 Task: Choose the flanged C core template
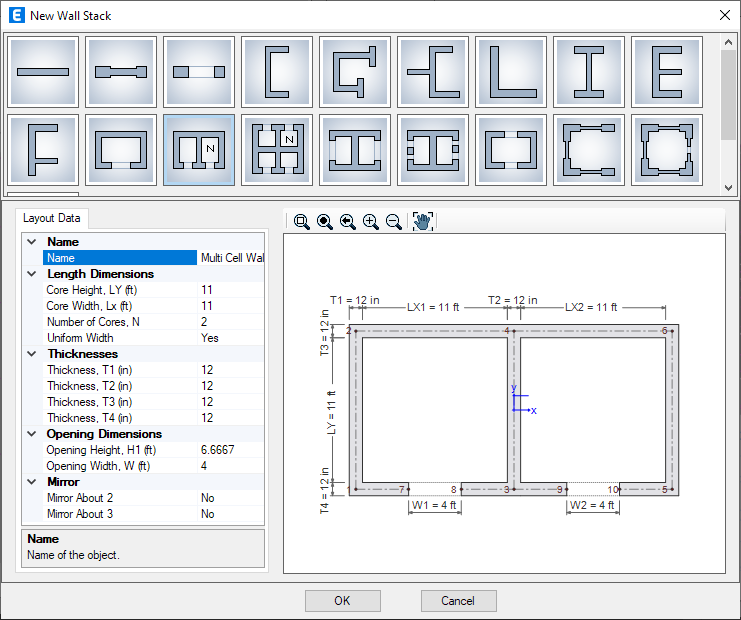click(589, 150)
